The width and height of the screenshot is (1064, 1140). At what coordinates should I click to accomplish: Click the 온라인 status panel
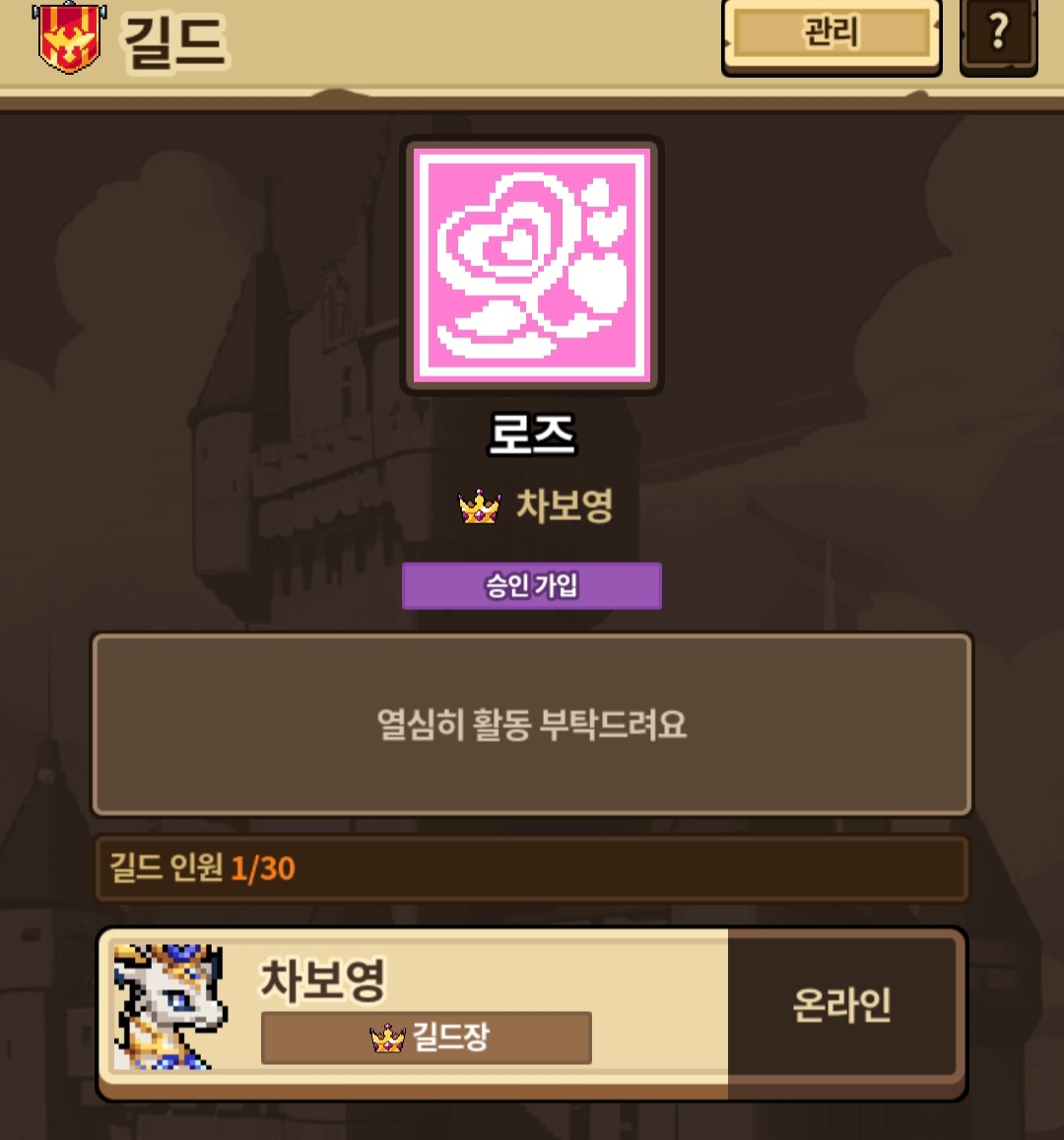pos(841,1005)
